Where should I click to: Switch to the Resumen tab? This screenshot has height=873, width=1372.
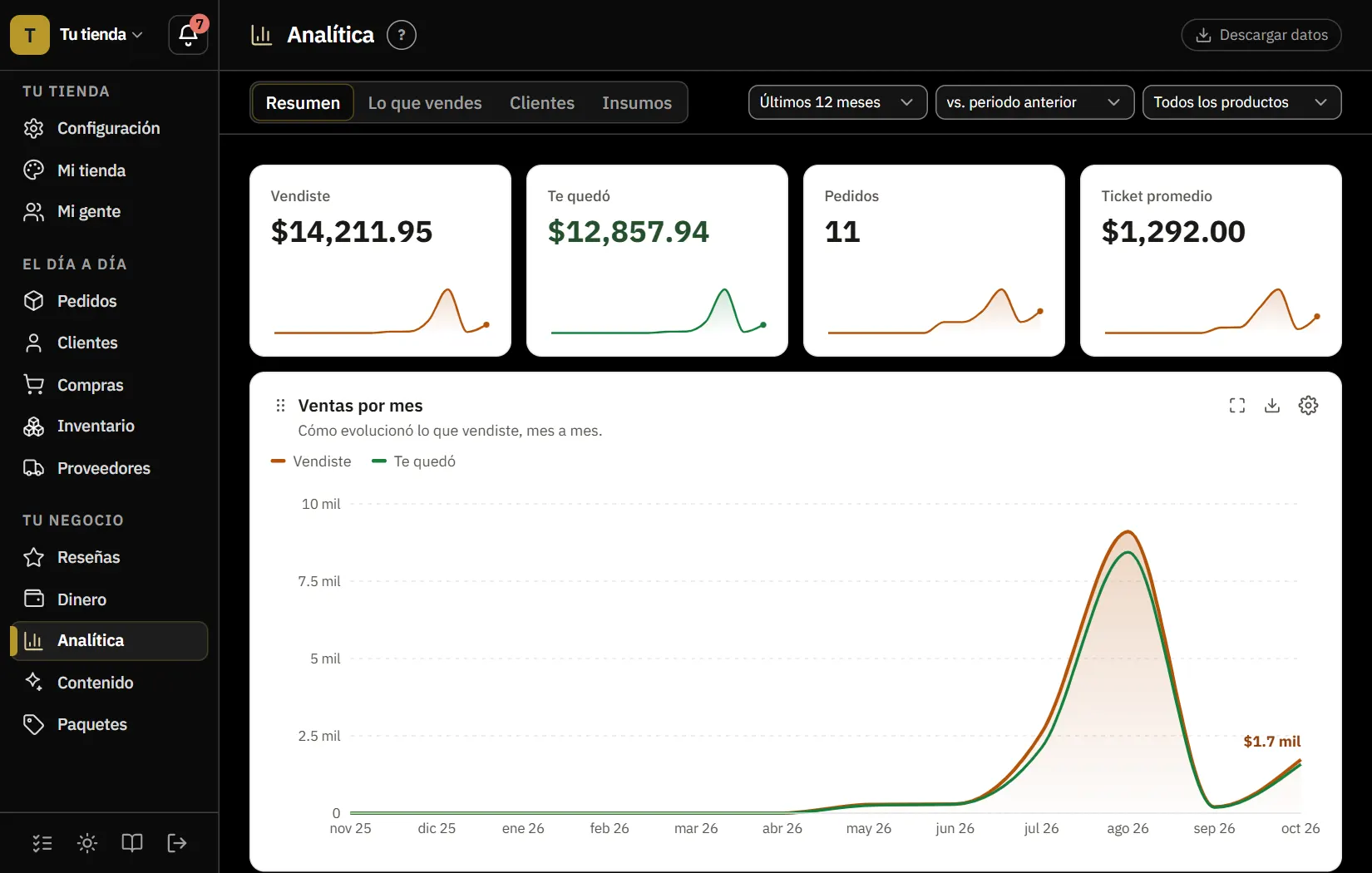coord(303,102)
